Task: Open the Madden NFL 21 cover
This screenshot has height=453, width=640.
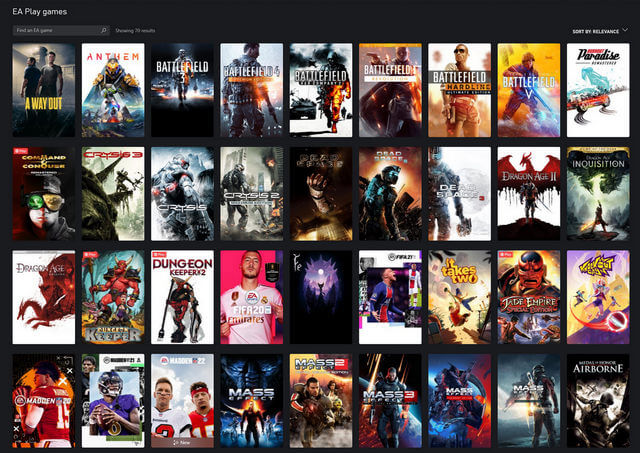Action: point(113,401)
